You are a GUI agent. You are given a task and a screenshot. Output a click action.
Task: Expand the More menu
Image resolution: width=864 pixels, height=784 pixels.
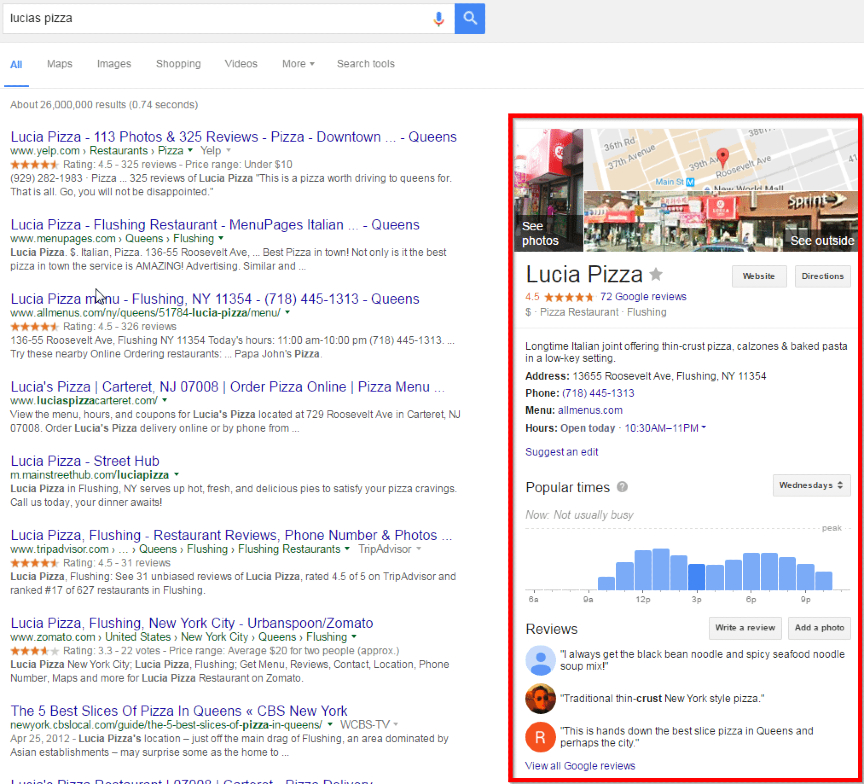pos(298,64)
